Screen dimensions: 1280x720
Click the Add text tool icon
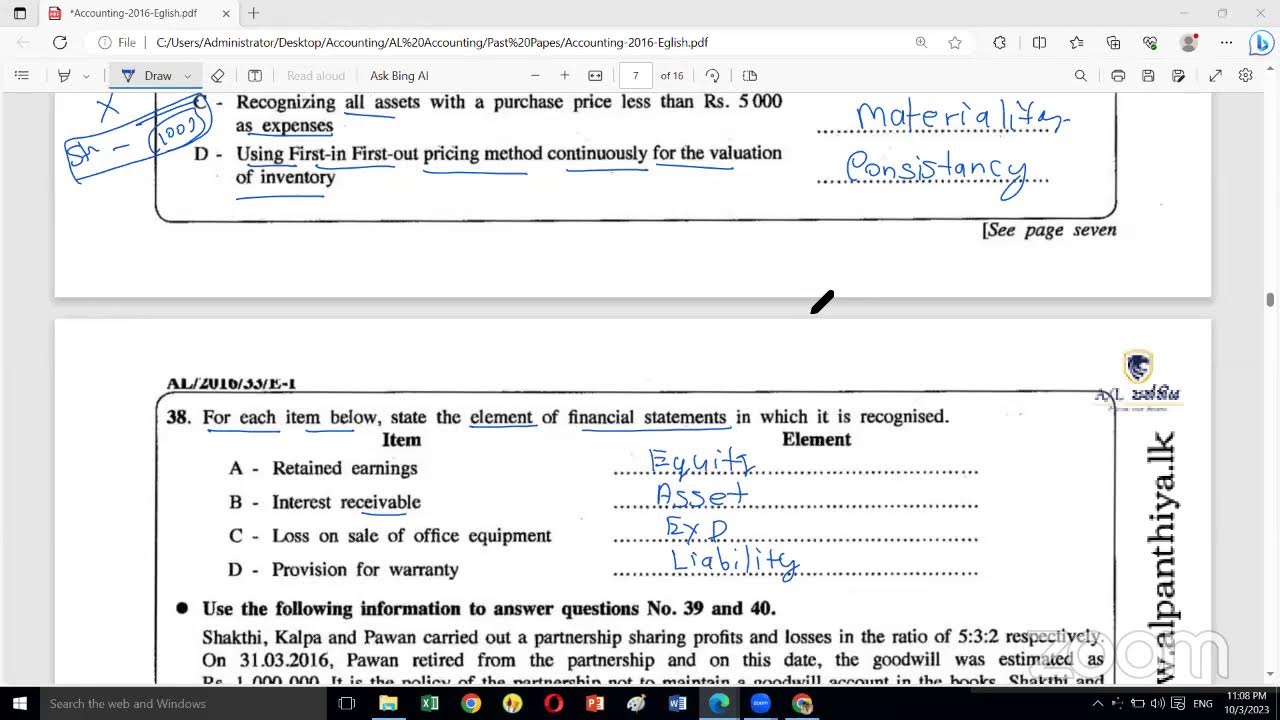pyautogui.click(x=254, y=76)
